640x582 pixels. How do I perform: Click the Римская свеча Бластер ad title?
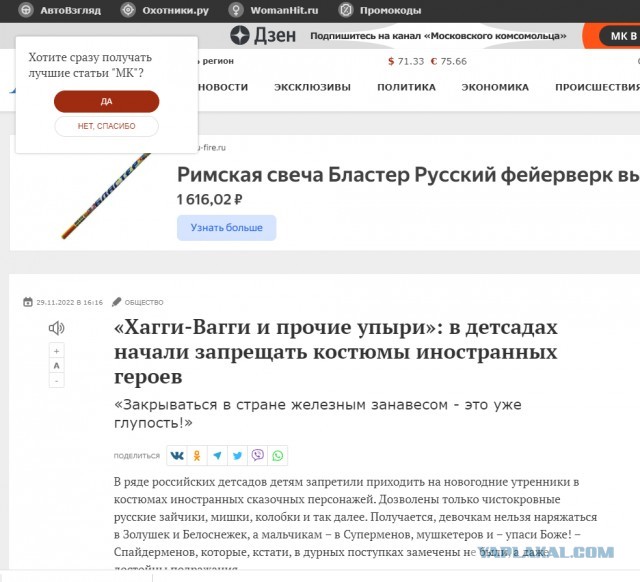click(x=408, y=175)
